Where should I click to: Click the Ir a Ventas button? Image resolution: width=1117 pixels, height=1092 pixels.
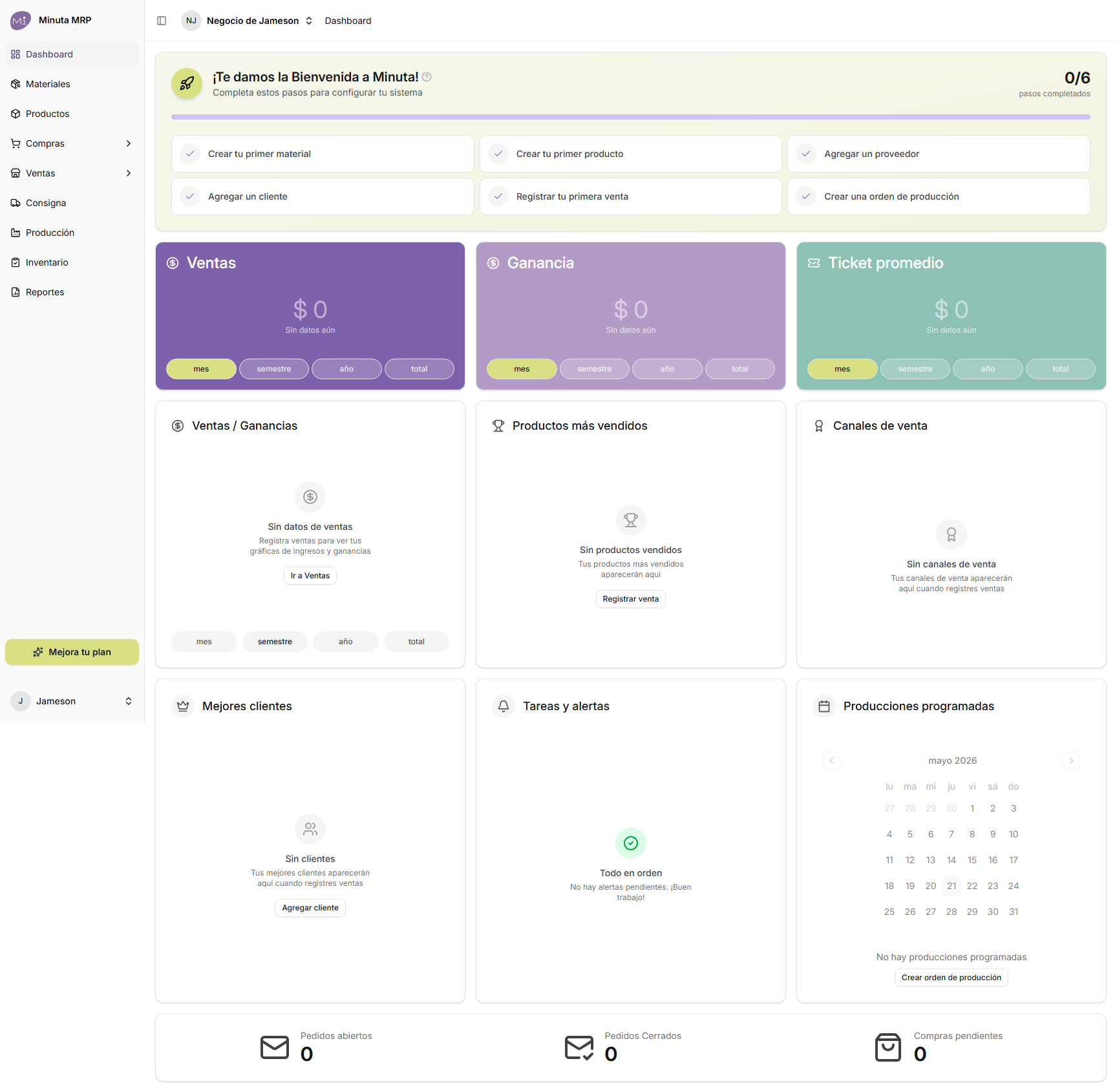pyautogui.click(x=310, y=576)
